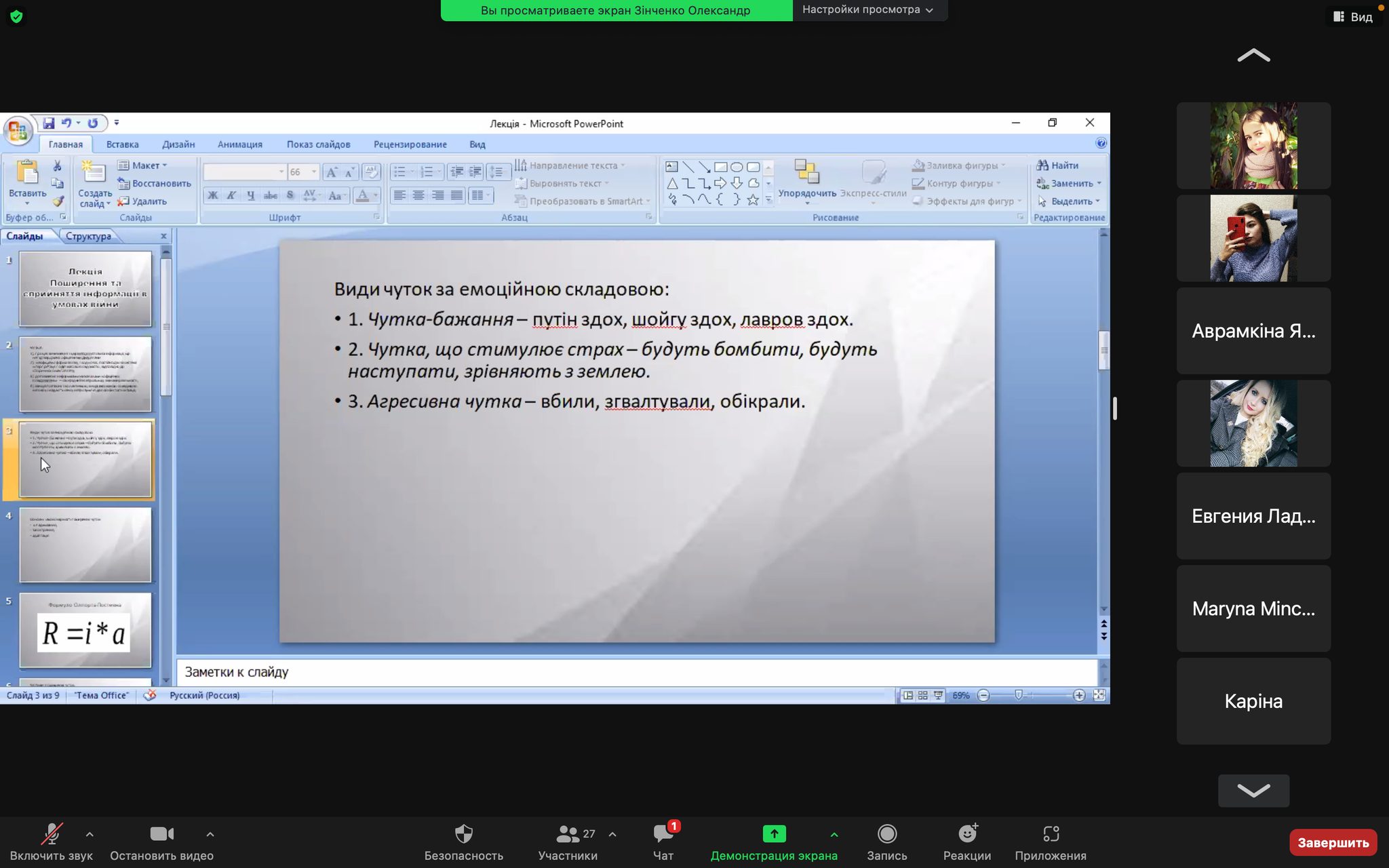Increase font size with the large A icon
Viewport: 1389px width, 868px height.
[331, 172]
